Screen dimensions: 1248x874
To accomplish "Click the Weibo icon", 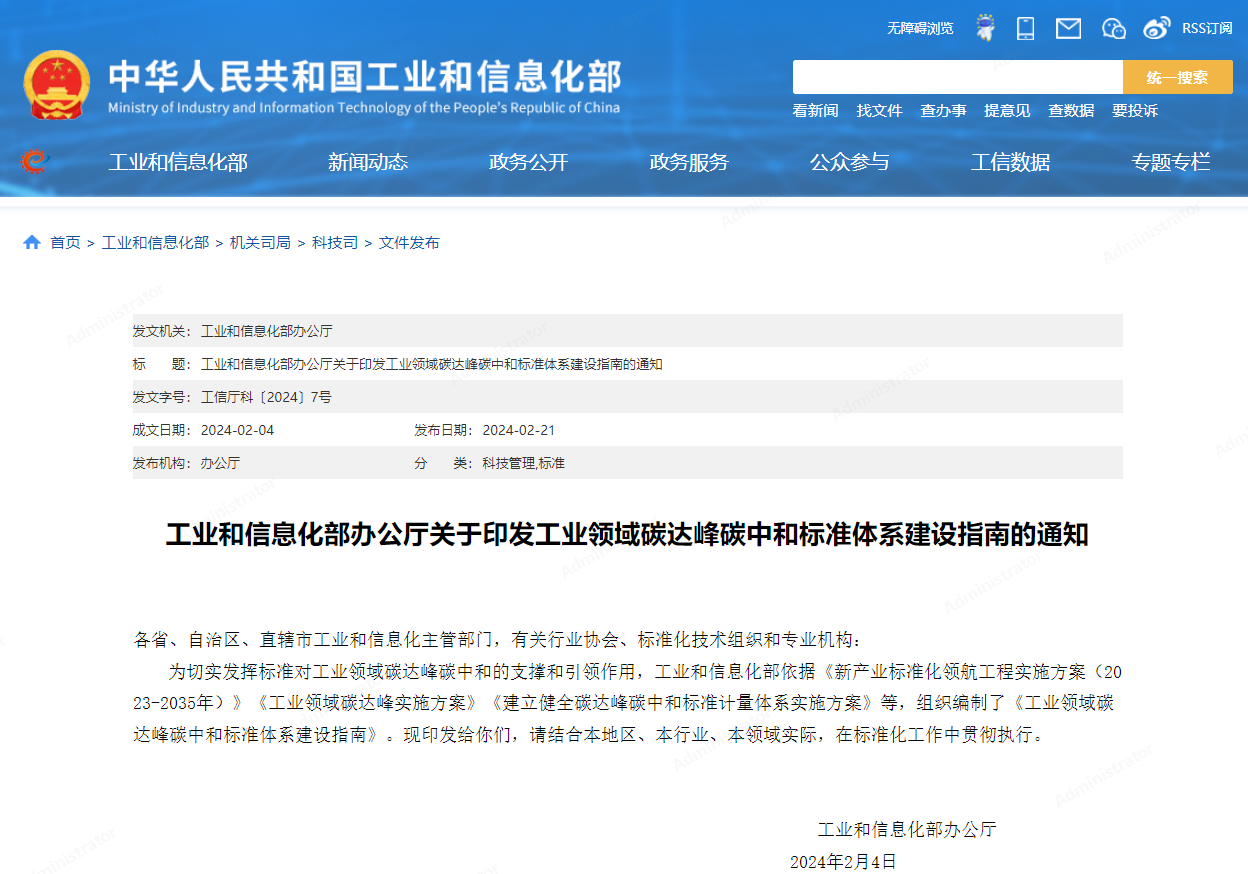I will tap(1156, 27).
